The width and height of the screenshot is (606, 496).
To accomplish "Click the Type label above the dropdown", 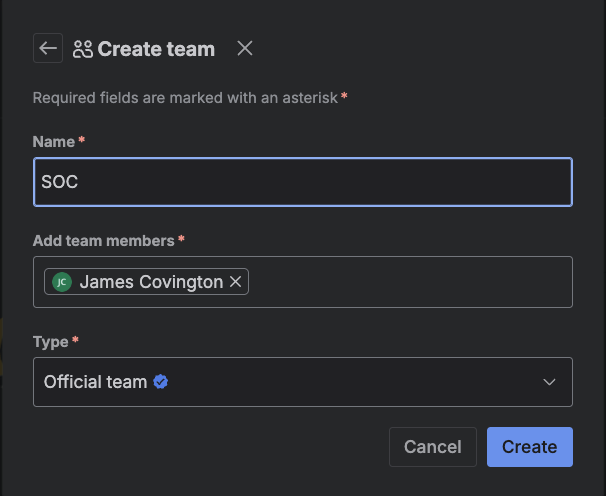I will tap(50, 341).
